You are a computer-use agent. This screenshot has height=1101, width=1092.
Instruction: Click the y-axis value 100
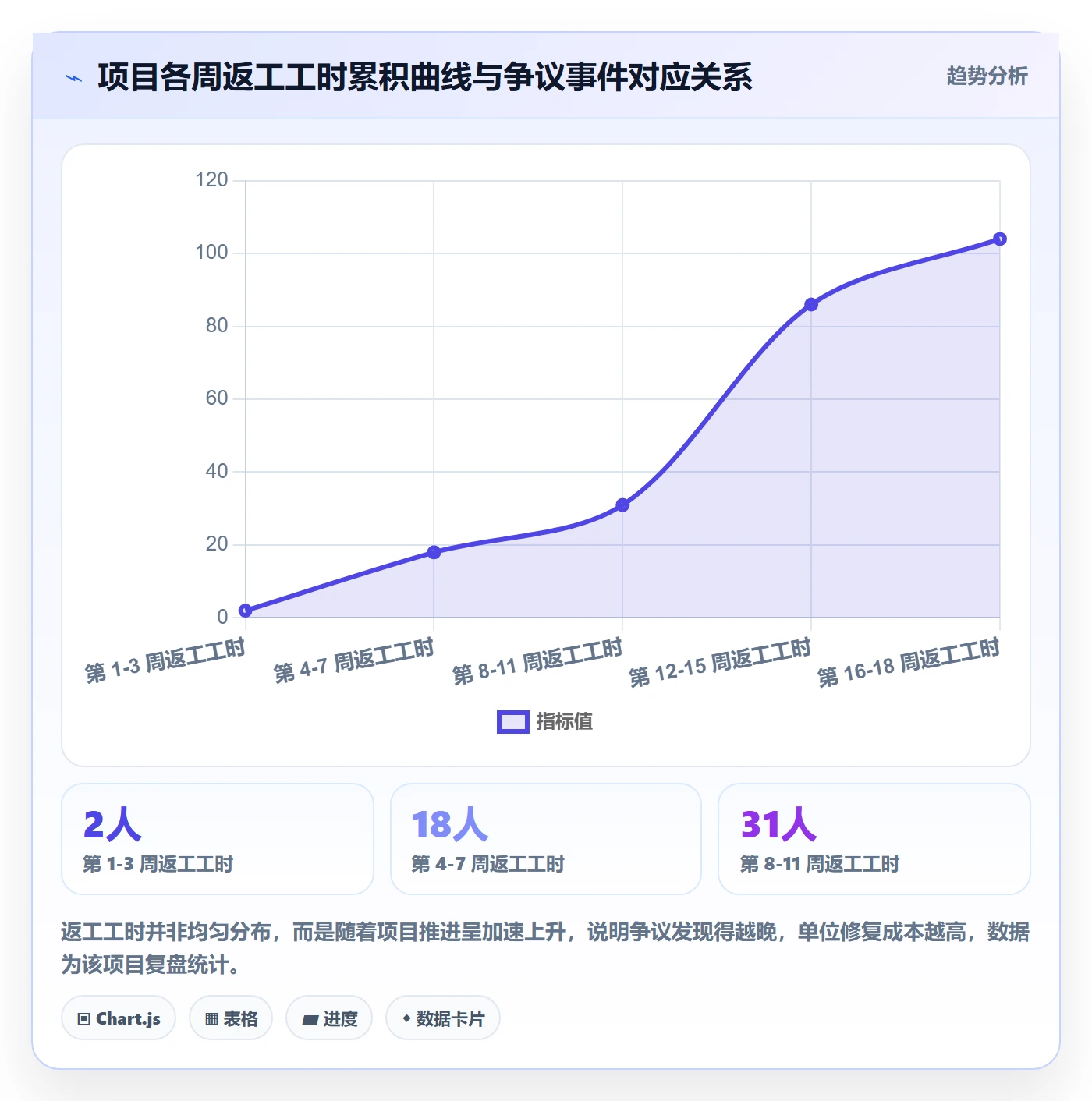click(x=211, y=253)
